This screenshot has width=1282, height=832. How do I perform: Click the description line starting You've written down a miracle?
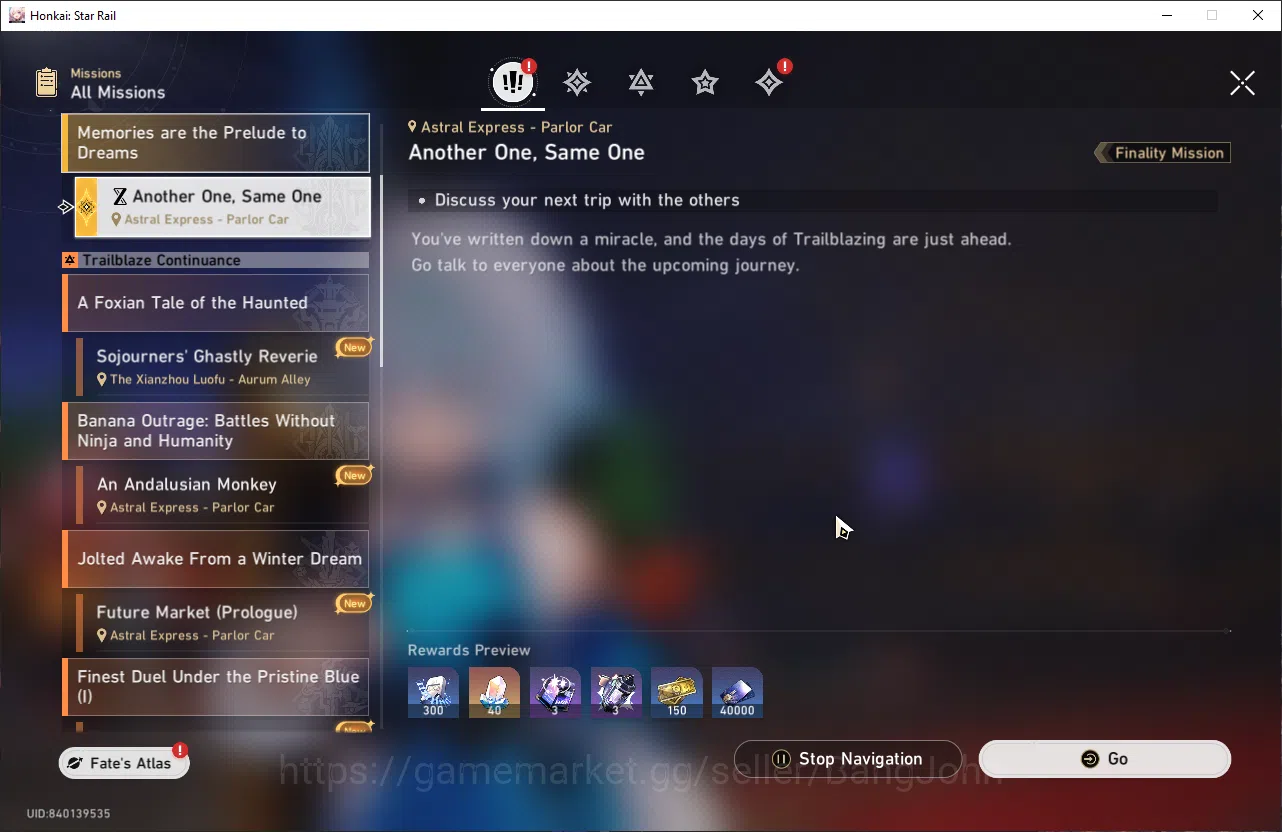711,240
